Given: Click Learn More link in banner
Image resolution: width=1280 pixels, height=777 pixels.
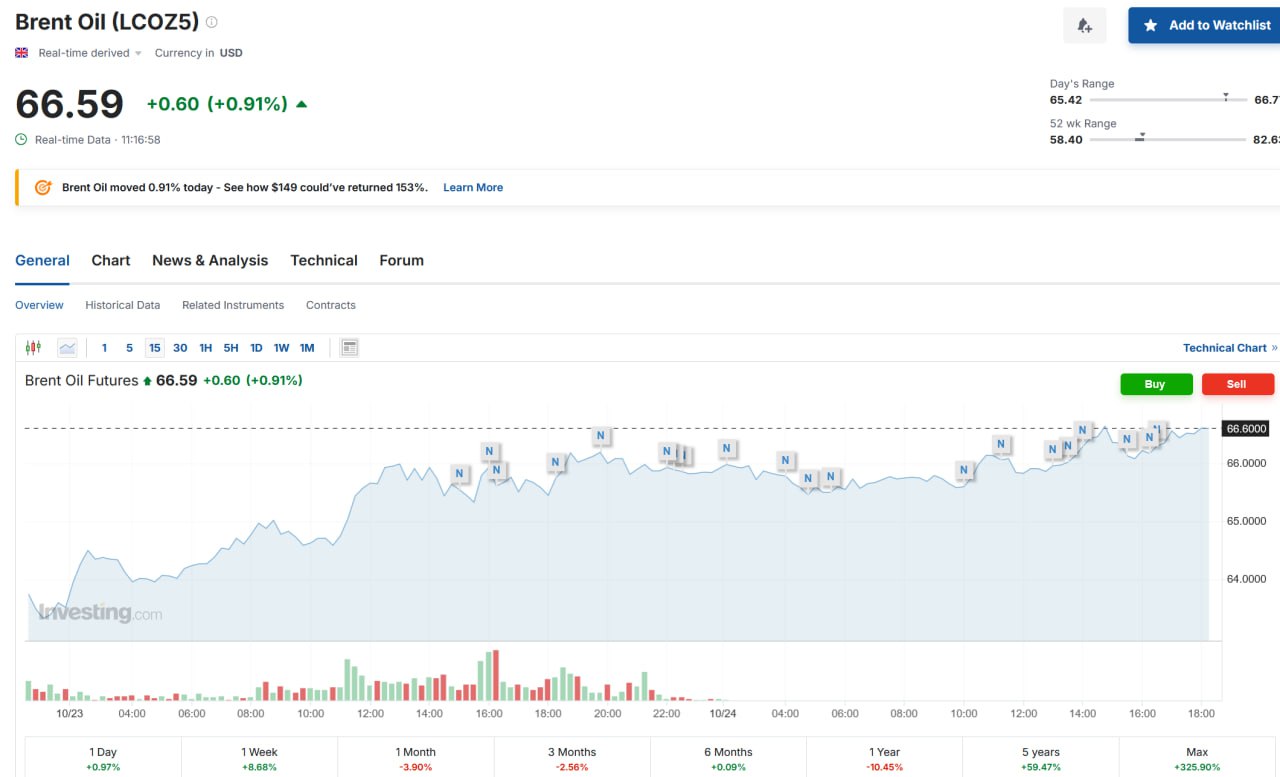Looking at the screenshot, I should [473, 187].
